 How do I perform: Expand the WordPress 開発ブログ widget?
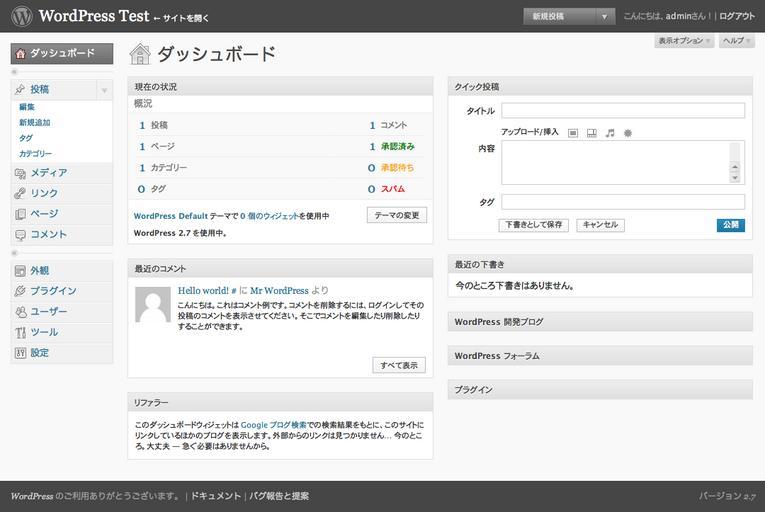click(600, 322)
